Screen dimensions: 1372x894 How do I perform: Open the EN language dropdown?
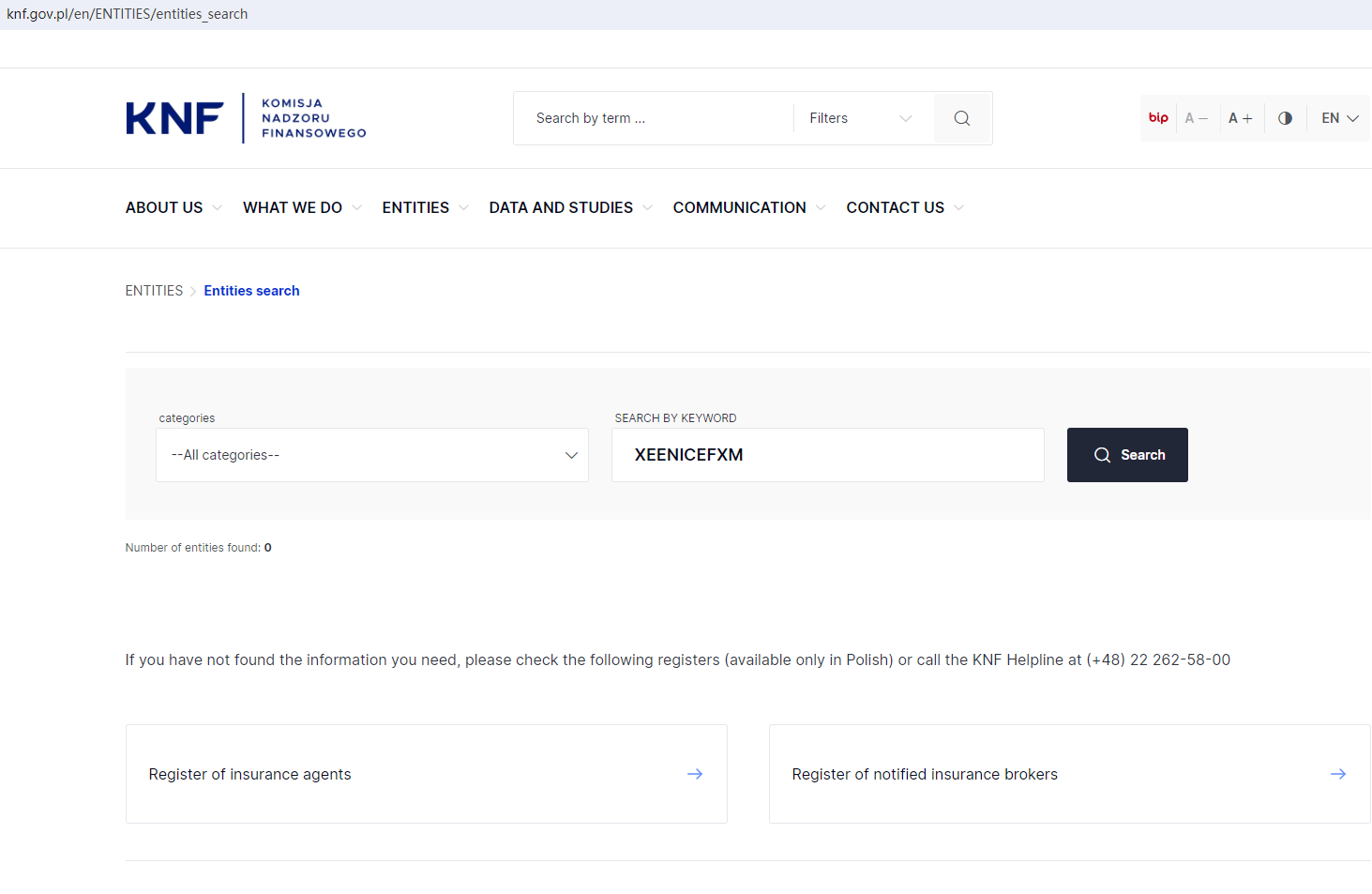[x=1339, y=118]
